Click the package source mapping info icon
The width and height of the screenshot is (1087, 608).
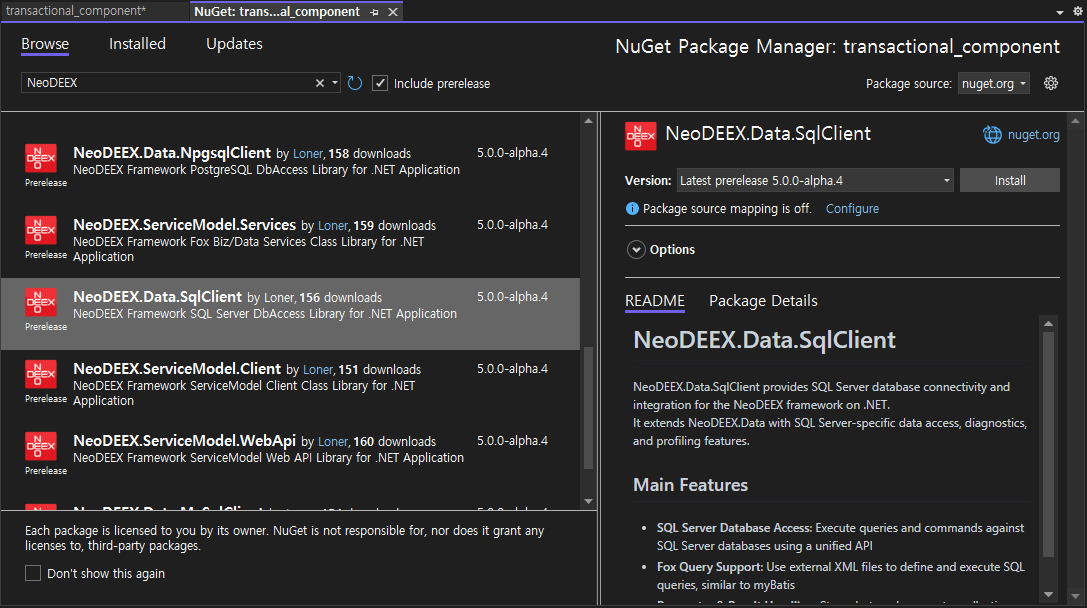[x=632, y=209]
